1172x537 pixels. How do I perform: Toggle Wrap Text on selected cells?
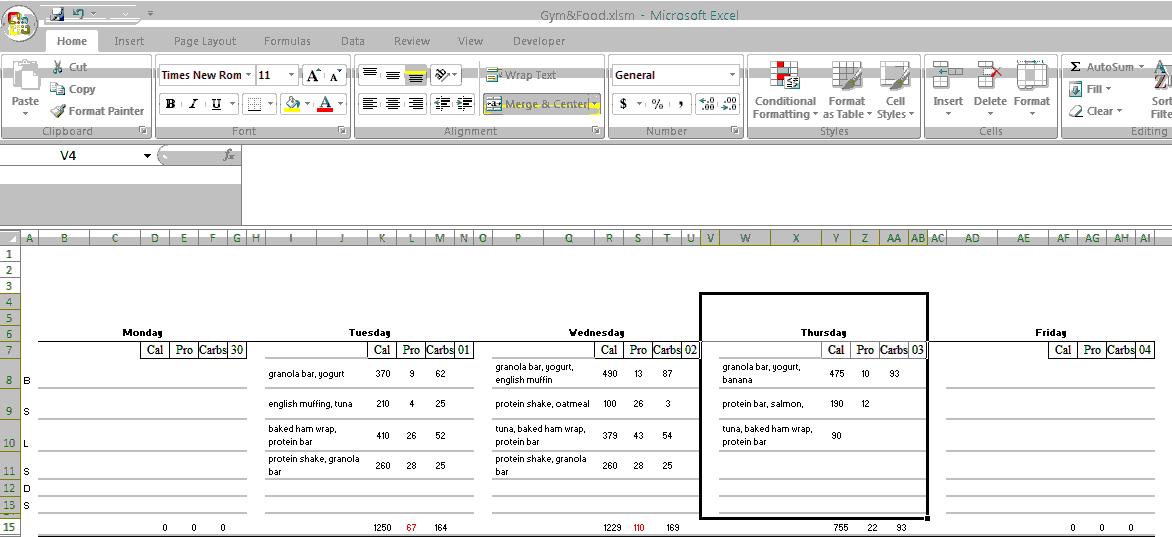pyautogui.click(x=521, y=75)
